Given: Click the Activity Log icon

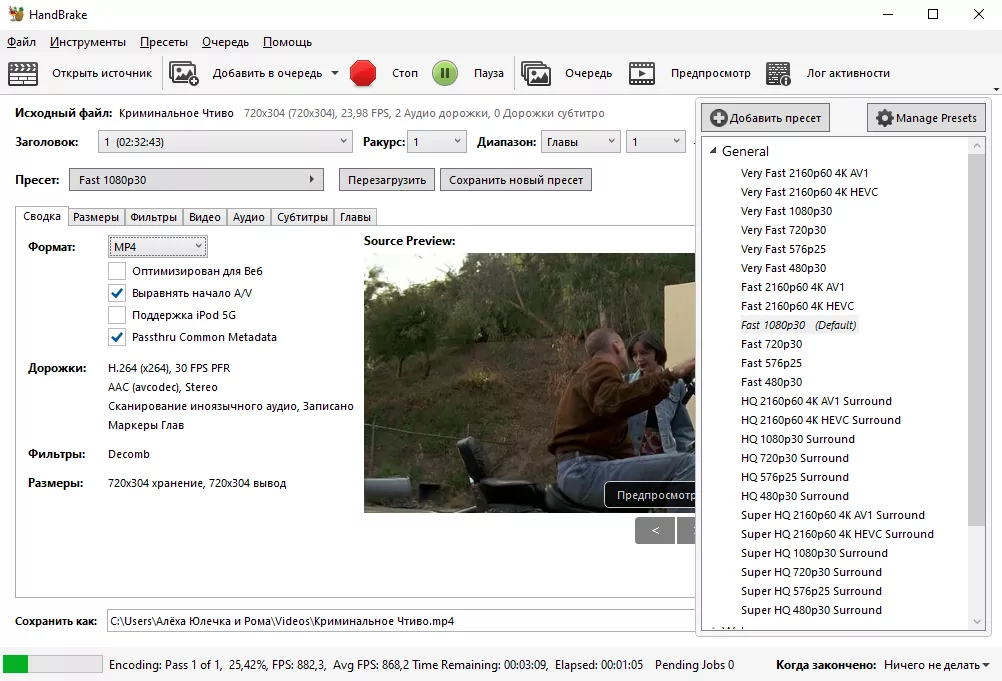Looking at the screenshot, I should (x=778, y=73).
